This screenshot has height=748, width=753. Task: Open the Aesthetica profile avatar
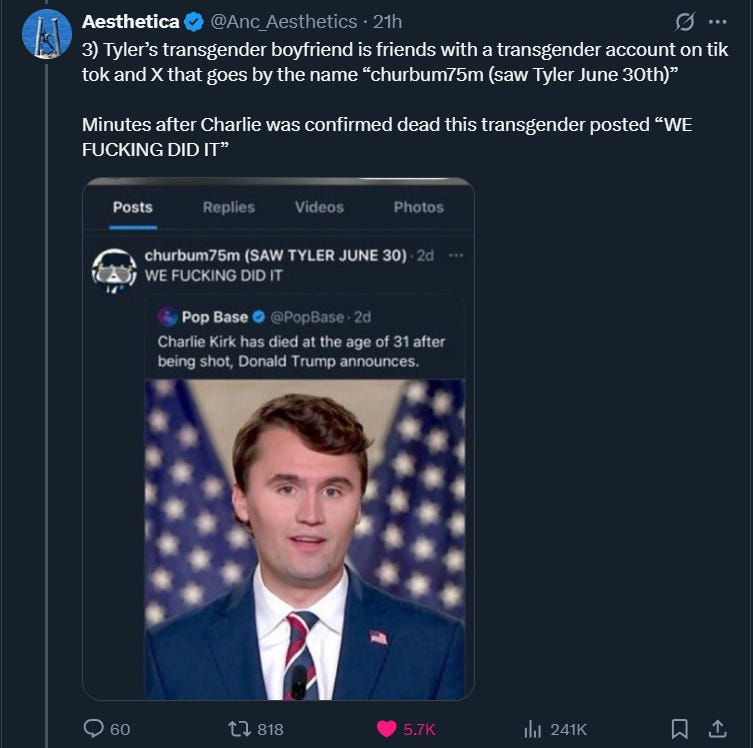point(47,34)
